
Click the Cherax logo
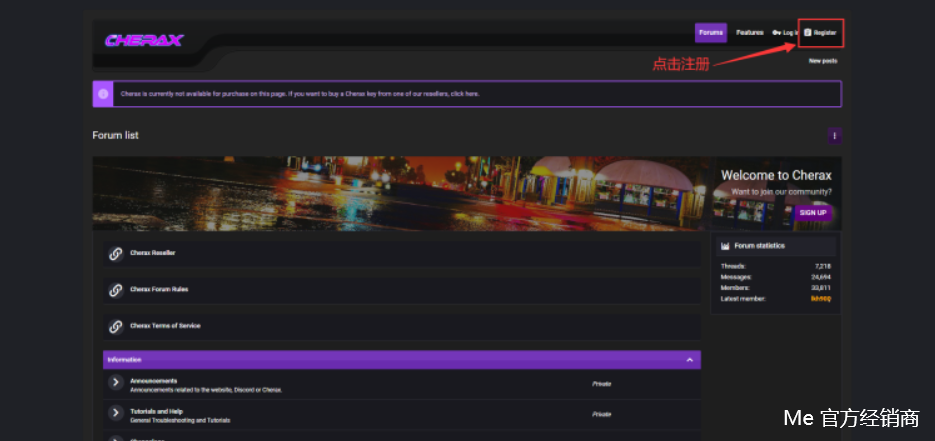144,41
